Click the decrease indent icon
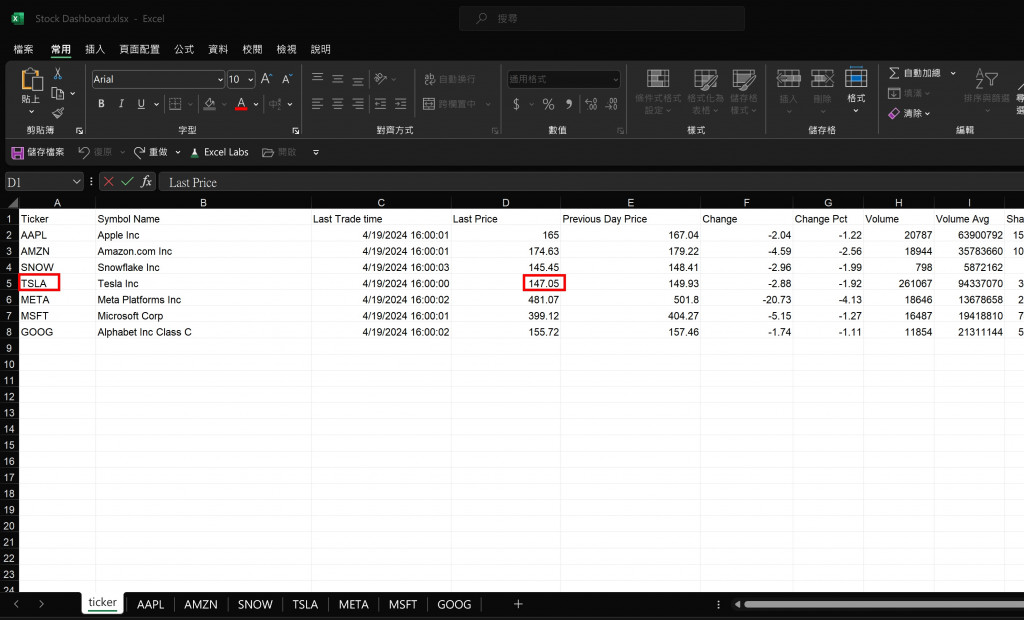Image resolution: width=1024 pixels, height=620 pixels. pos(381,104)
